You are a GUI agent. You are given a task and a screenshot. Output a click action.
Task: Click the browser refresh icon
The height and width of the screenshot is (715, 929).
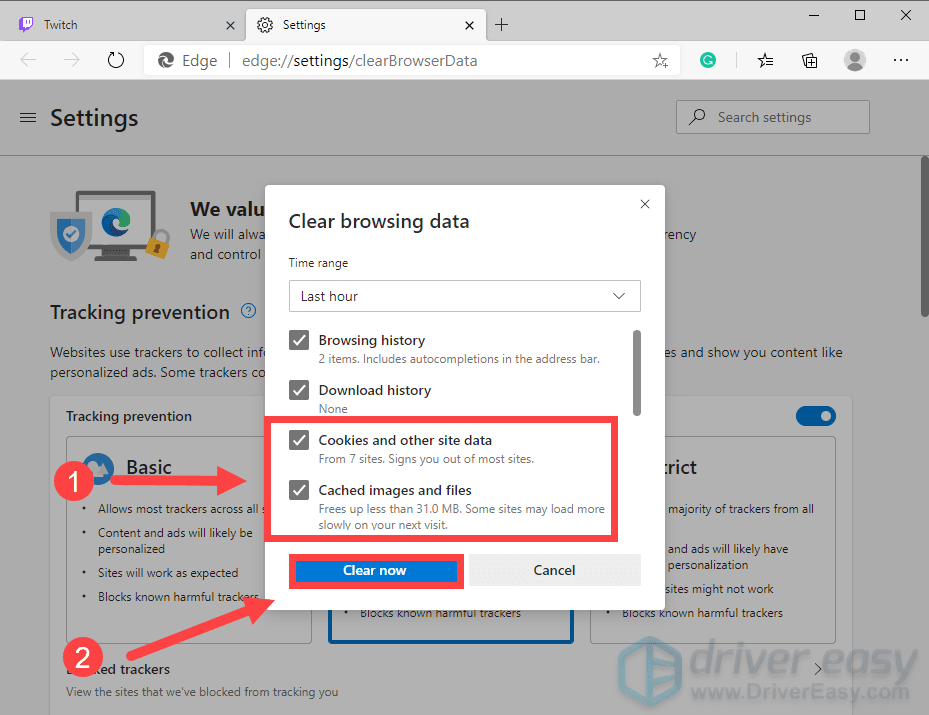[x=116, y=60]
